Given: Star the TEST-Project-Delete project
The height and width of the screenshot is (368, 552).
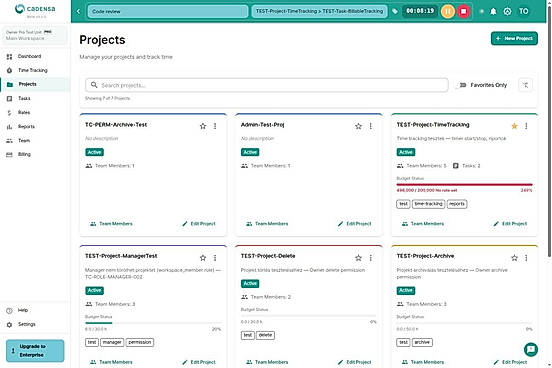Looking at the screenshot, I should tap(358, 258).
